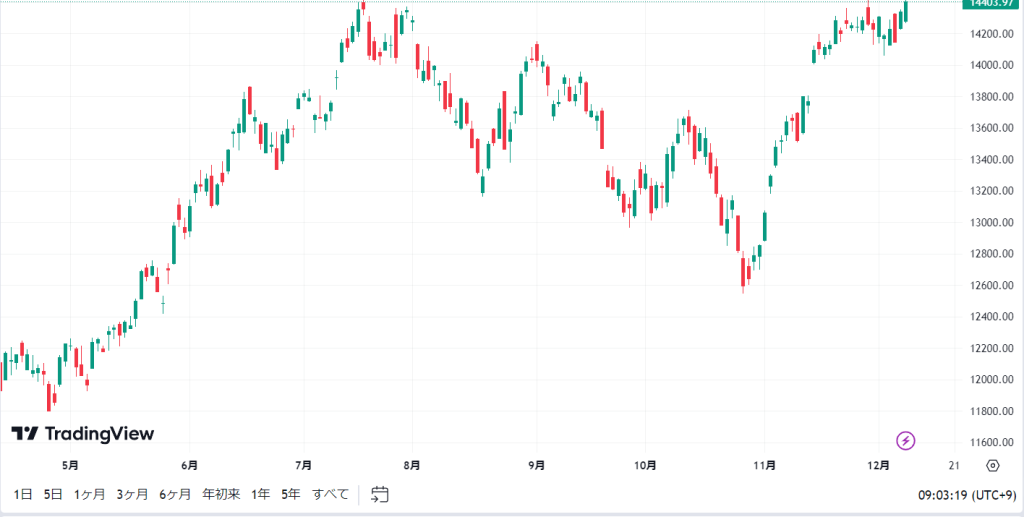Click the 7月 time axis label

[x=303, y=465]
